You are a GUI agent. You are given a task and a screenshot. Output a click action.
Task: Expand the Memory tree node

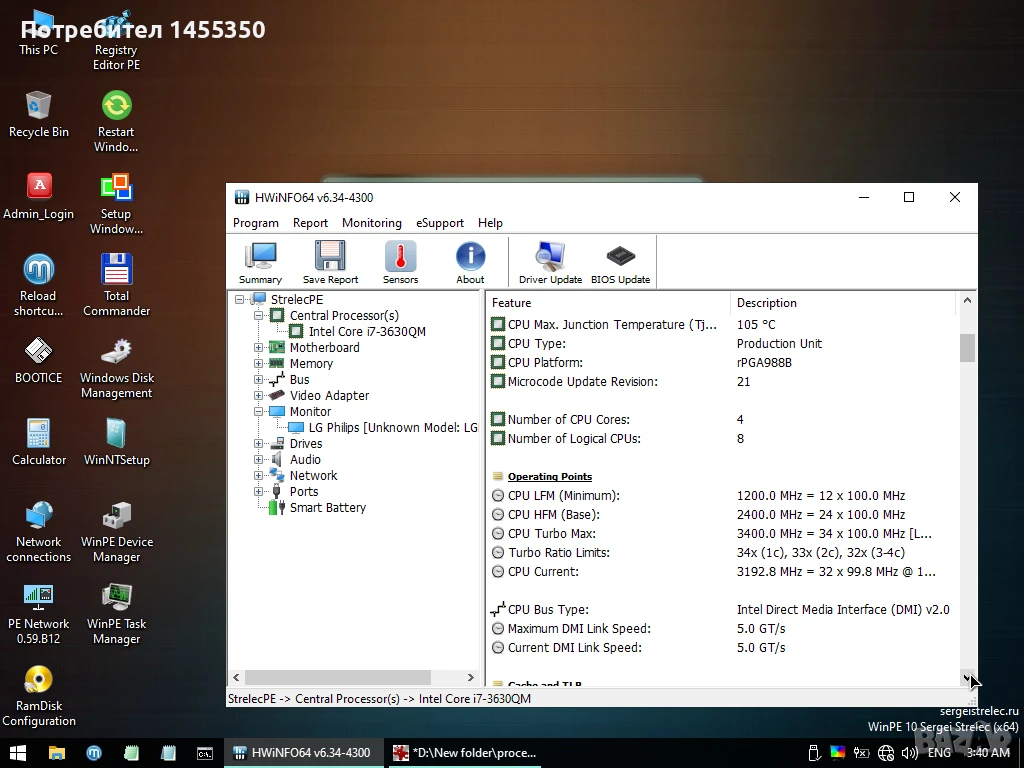(259, 363)
